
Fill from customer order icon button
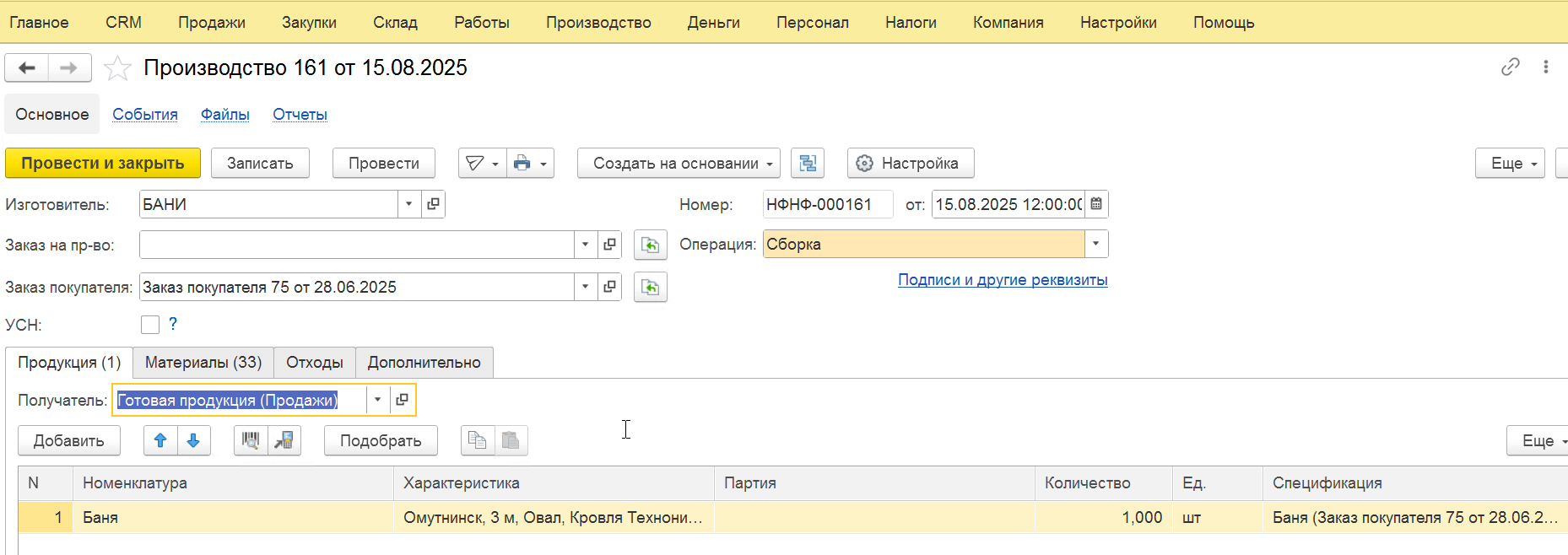click(x=650, y=288)
